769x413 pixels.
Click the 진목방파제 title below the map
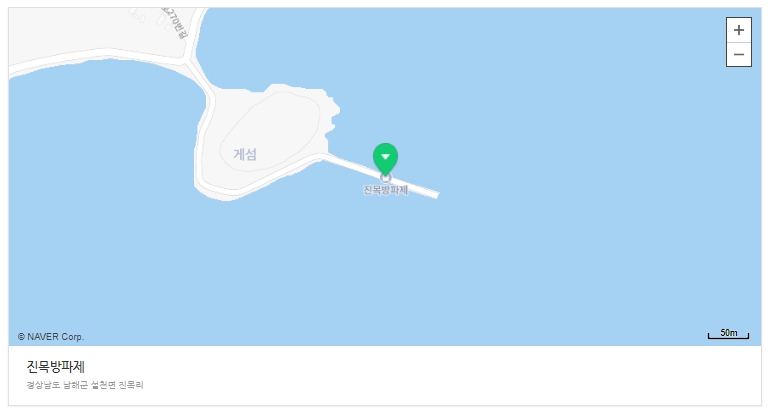[55, 366]
